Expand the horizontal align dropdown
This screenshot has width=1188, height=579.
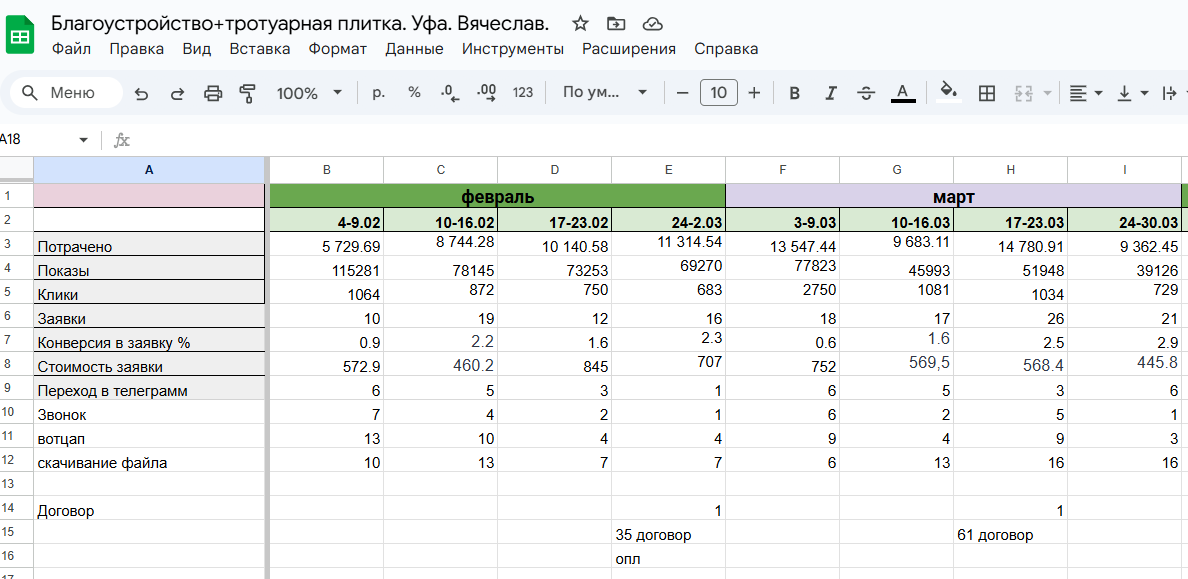coord(1085,93)
